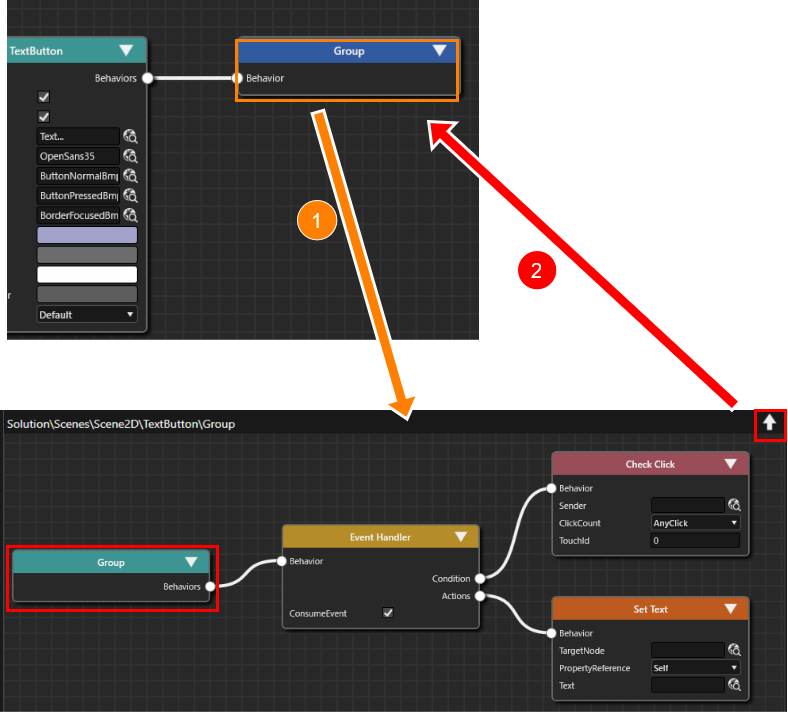Click the TouchId input field
Screen dimensions: 788x712
click(x=695, y=541)
